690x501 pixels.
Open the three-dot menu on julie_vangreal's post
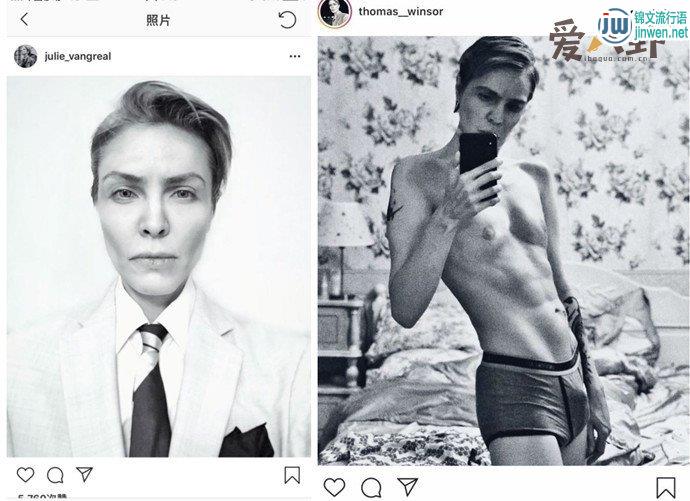tap(295, 56)
